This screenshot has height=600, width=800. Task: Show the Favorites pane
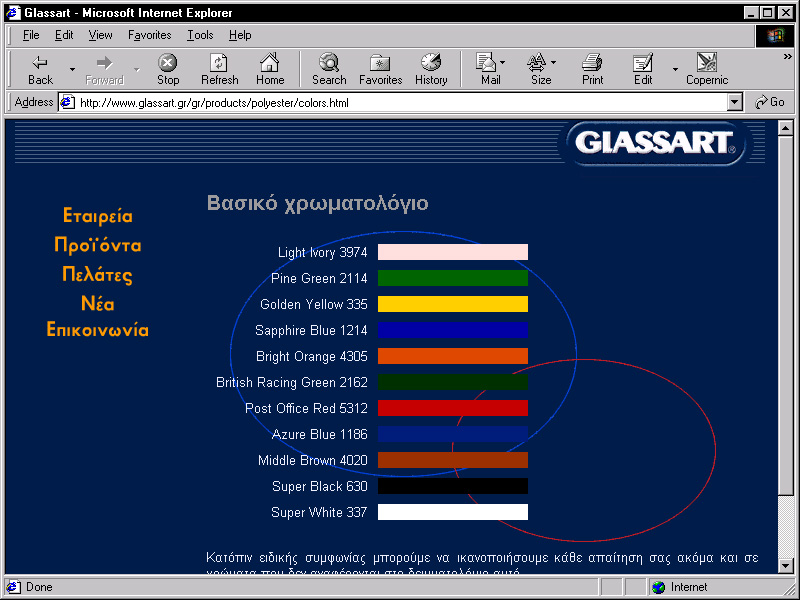pyautogui.click(x=380, y=69)
